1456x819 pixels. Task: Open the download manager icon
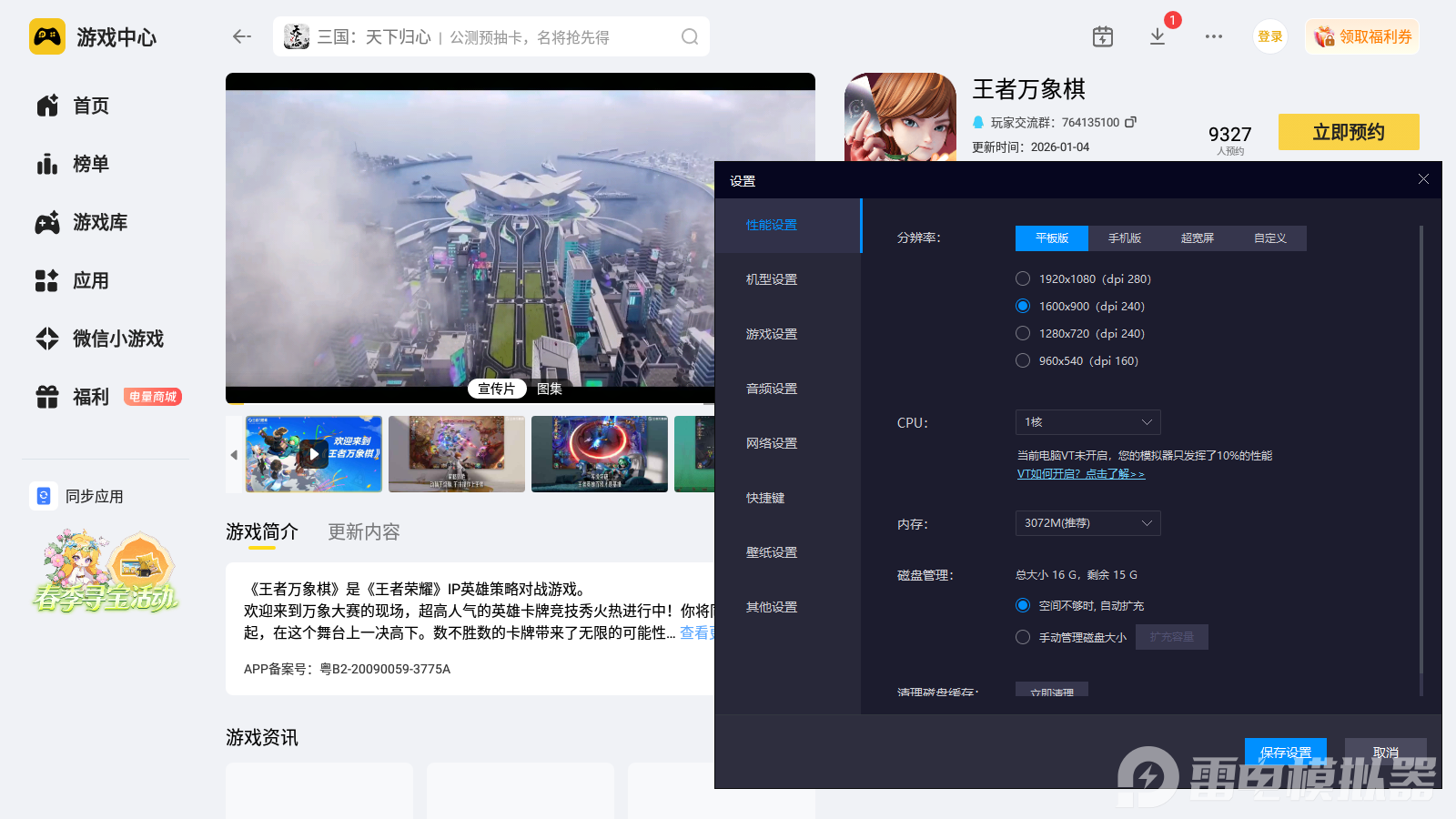point(1158,36)
